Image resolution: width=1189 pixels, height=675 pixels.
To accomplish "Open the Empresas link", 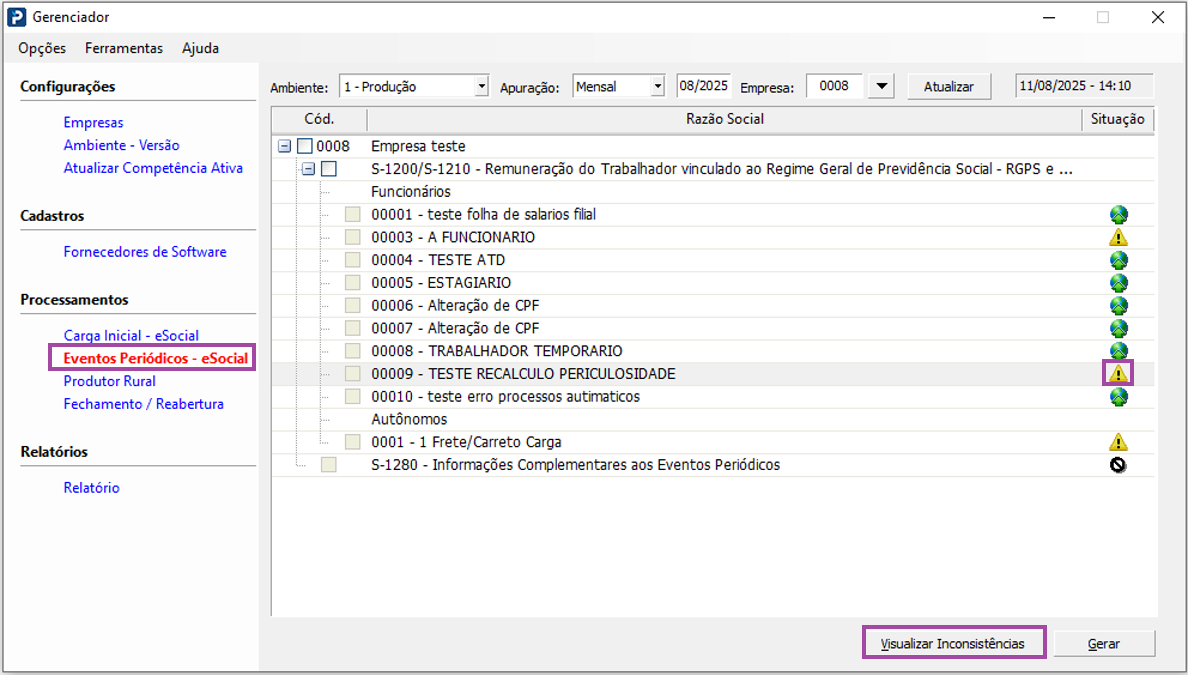I will 93,122.
